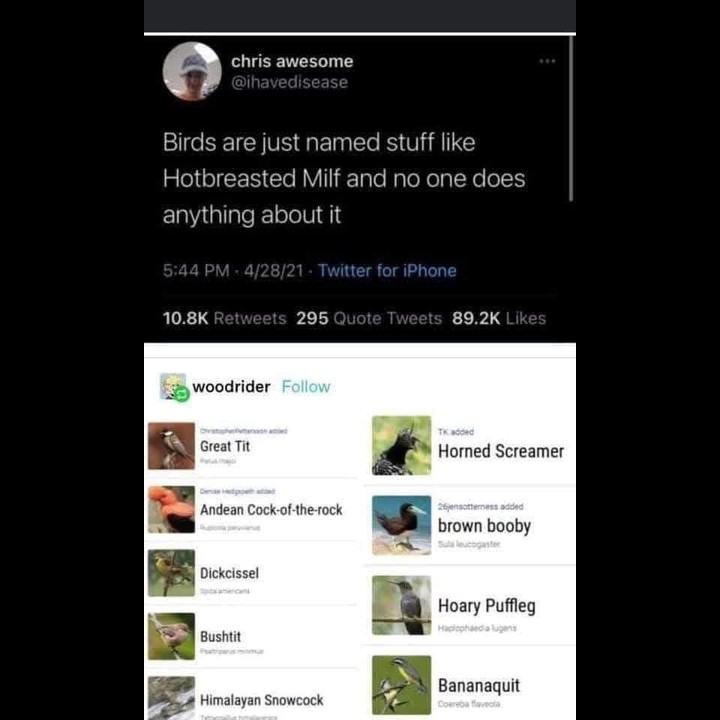
Task: Click woodrider's avatar icon
Action: (x=174, y=387)
